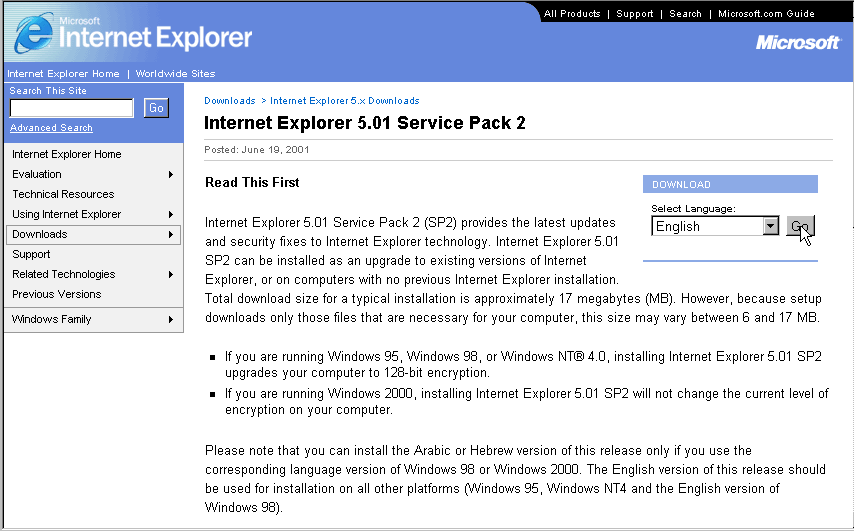Click the Search This Site label

48,90
